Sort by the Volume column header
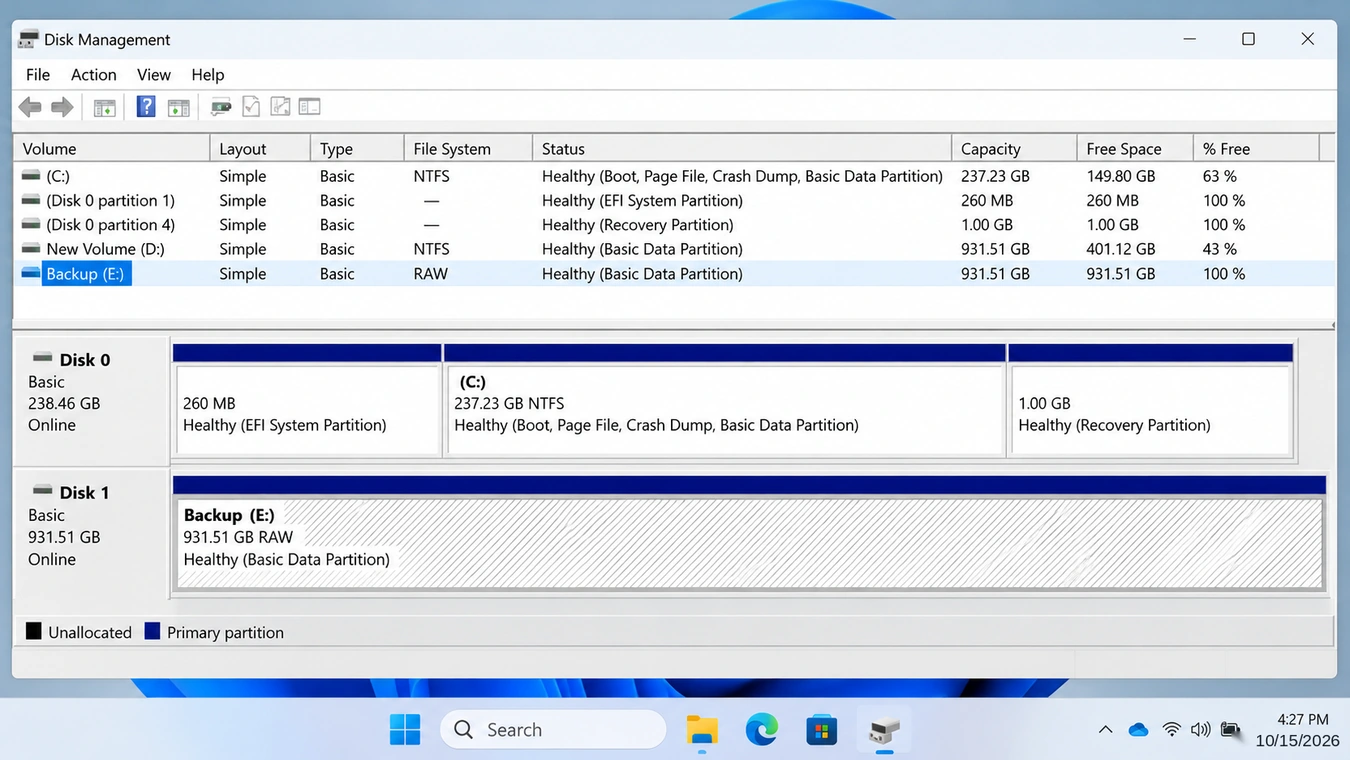 (111, 148)
